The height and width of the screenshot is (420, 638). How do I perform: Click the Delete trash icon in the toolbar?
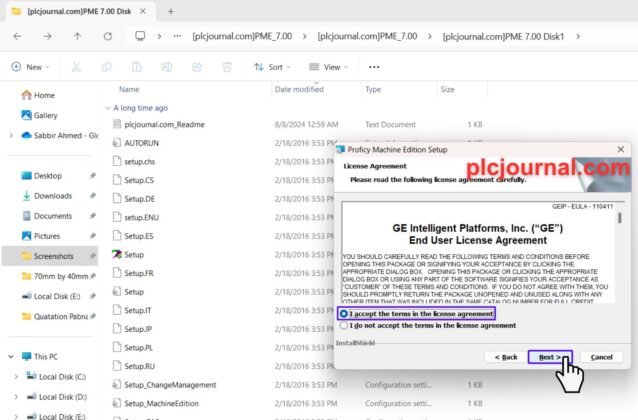(x=227, y=67)
